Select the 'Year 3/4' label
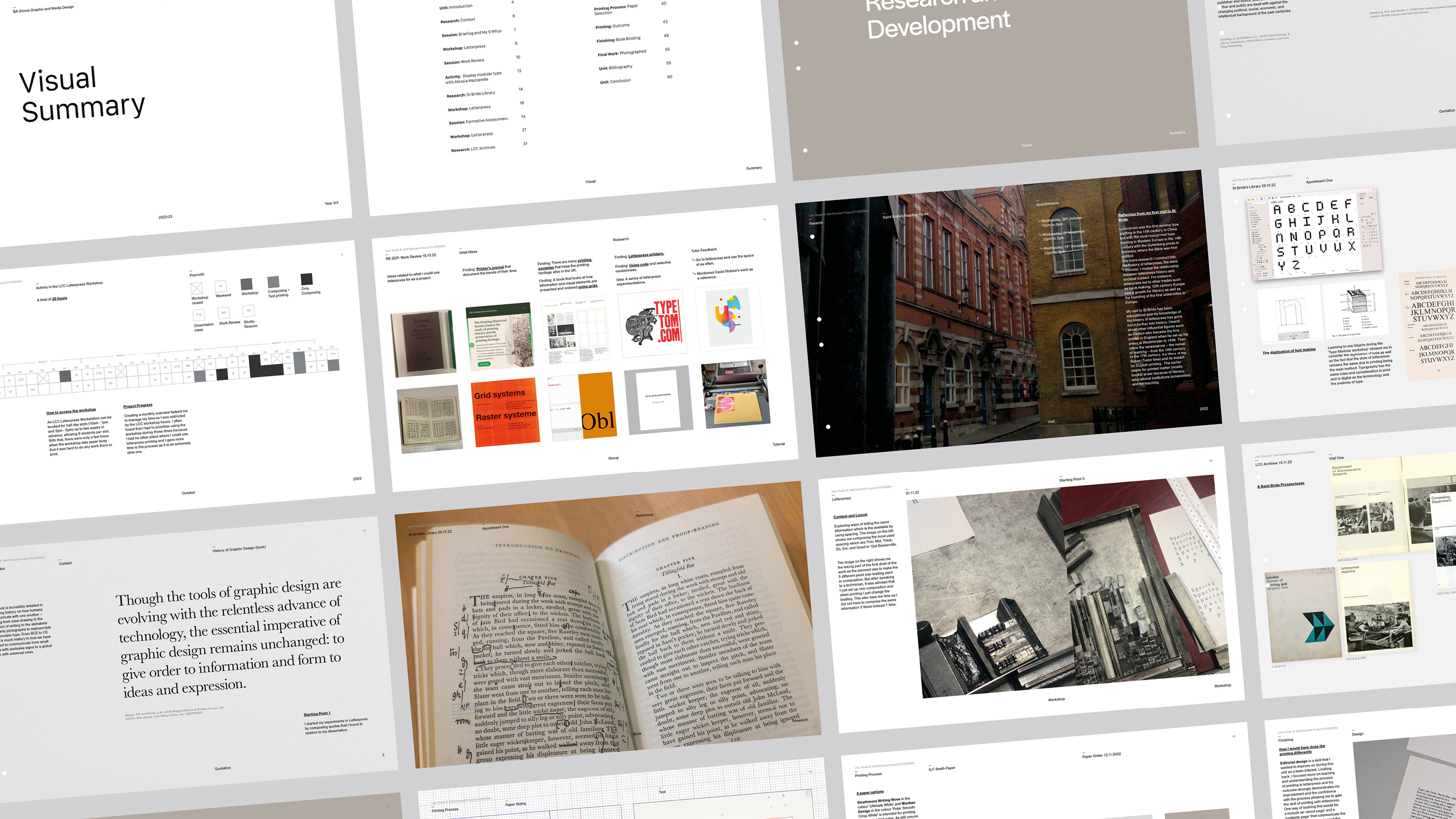The height and width of the screenshot is (819, 1456). 331,203
